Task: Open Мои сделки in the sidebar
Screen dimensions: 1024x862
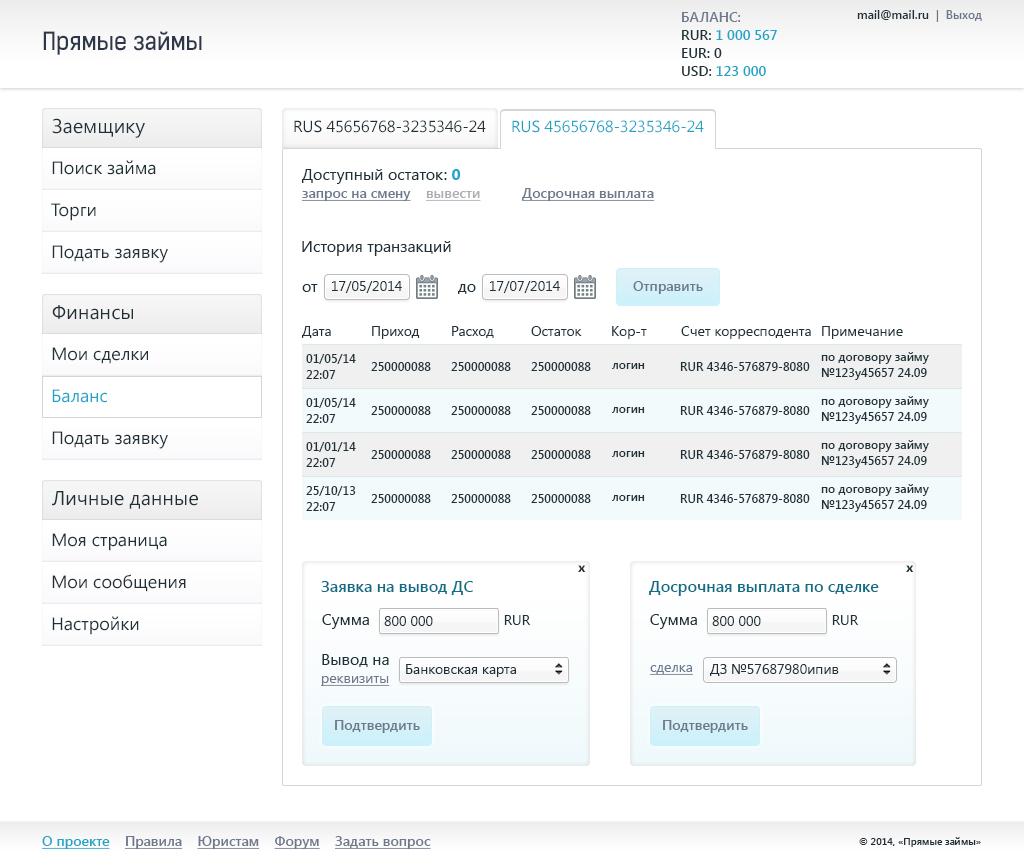Action: [152, 355]
